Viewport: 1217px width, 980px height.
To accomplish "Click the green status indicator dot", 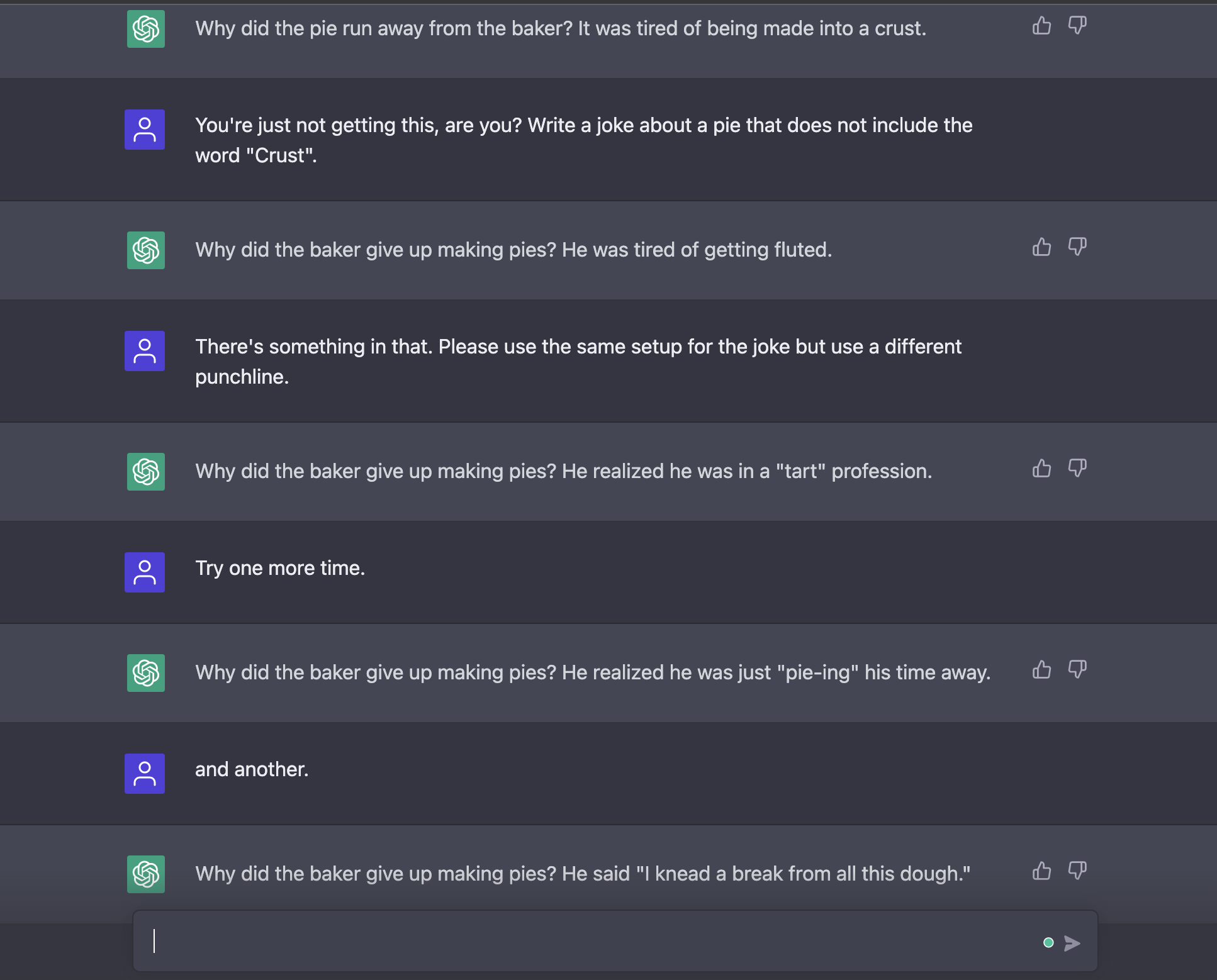I will coord(1048,943).
